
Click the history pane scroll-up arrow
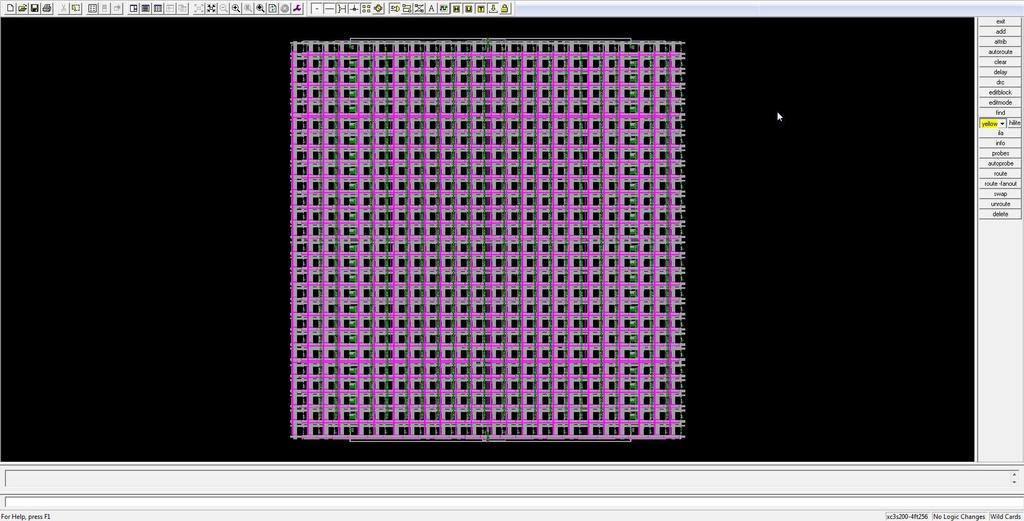pyautogui.click(x=1014, y=474)
